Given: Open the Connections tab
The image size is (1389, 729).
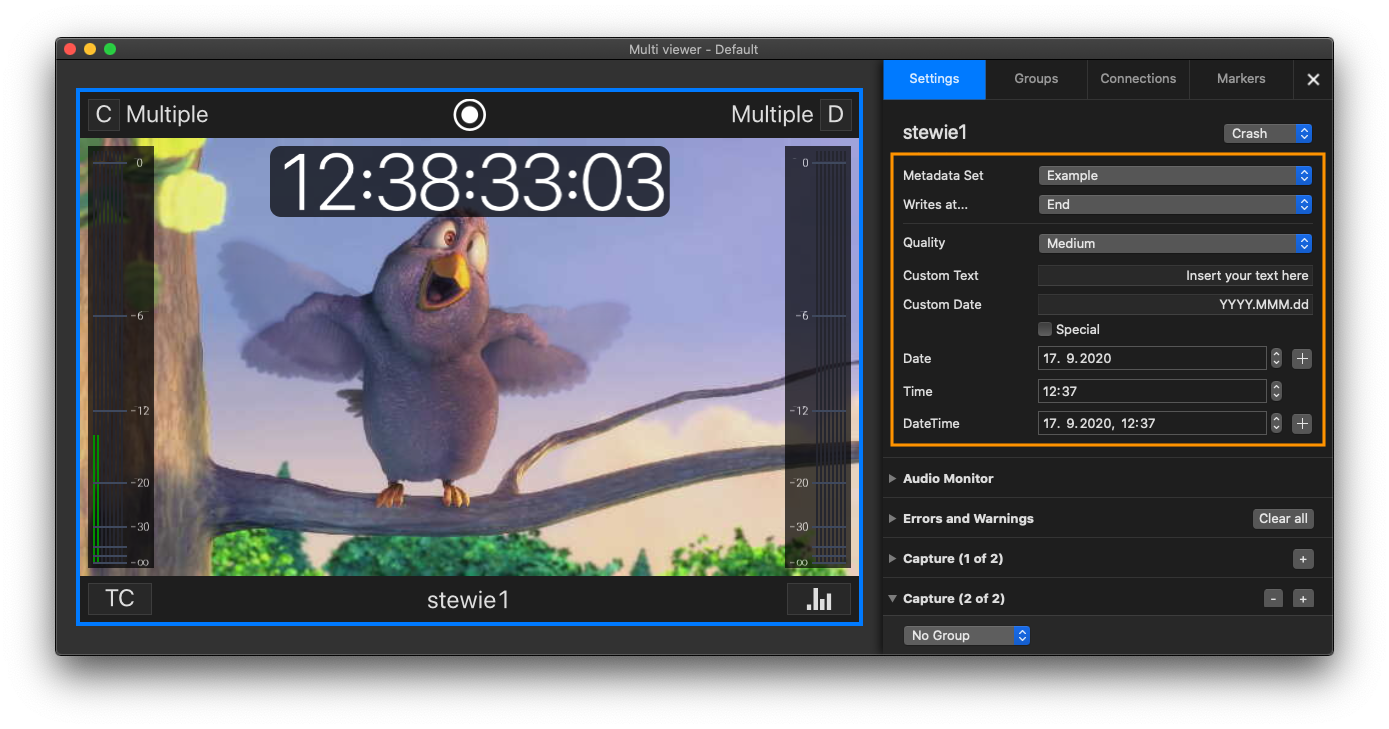Looking at the screenshot, I should click(x=1138, y=79).
